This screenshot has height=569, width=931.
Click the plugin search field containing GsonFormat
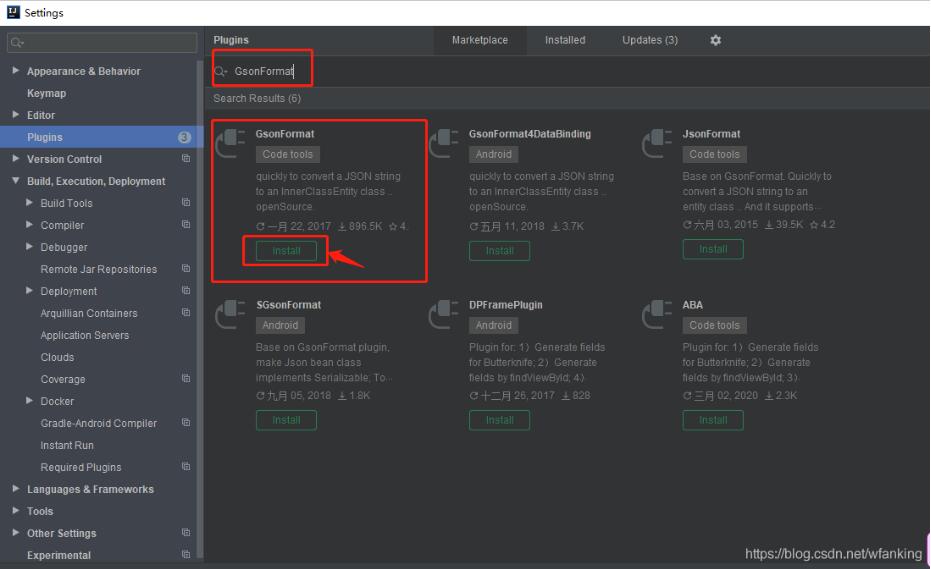pos(567,71)
